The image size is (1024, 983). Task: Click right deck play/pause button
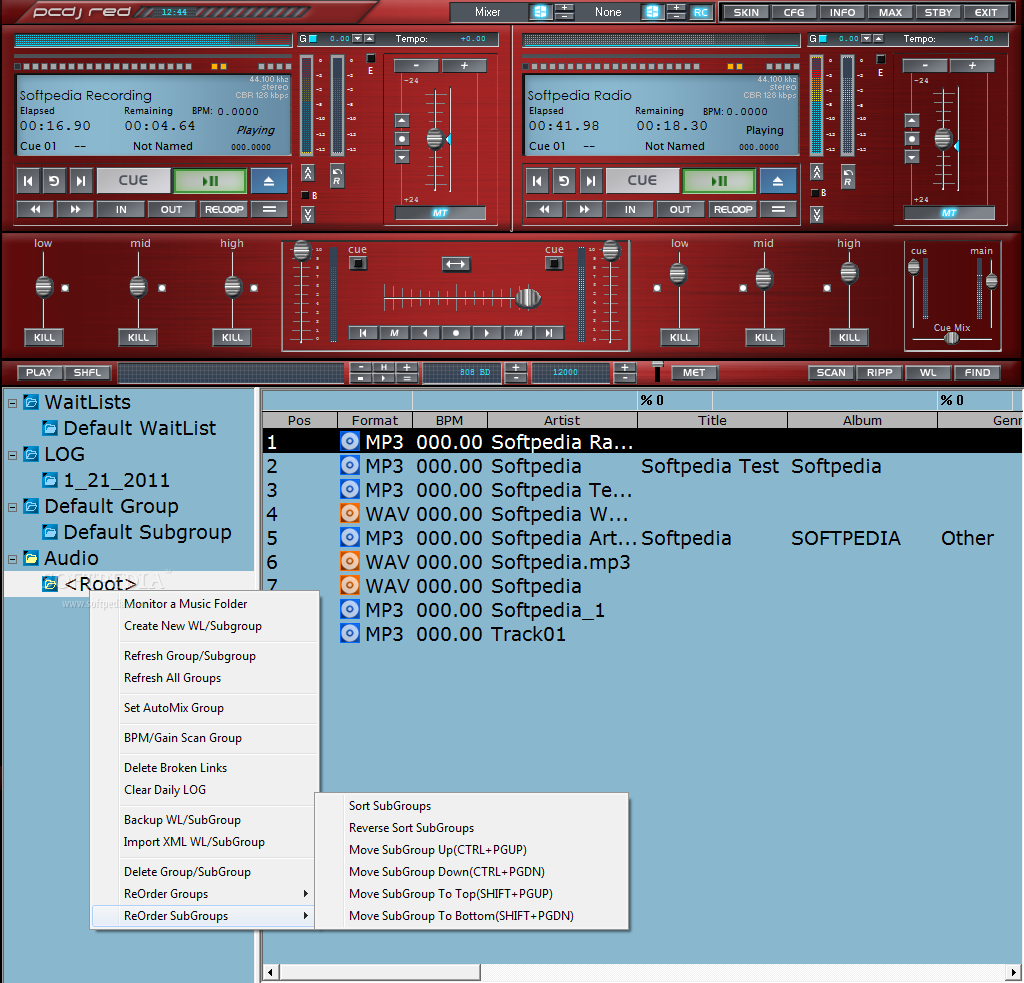point(718,181)
